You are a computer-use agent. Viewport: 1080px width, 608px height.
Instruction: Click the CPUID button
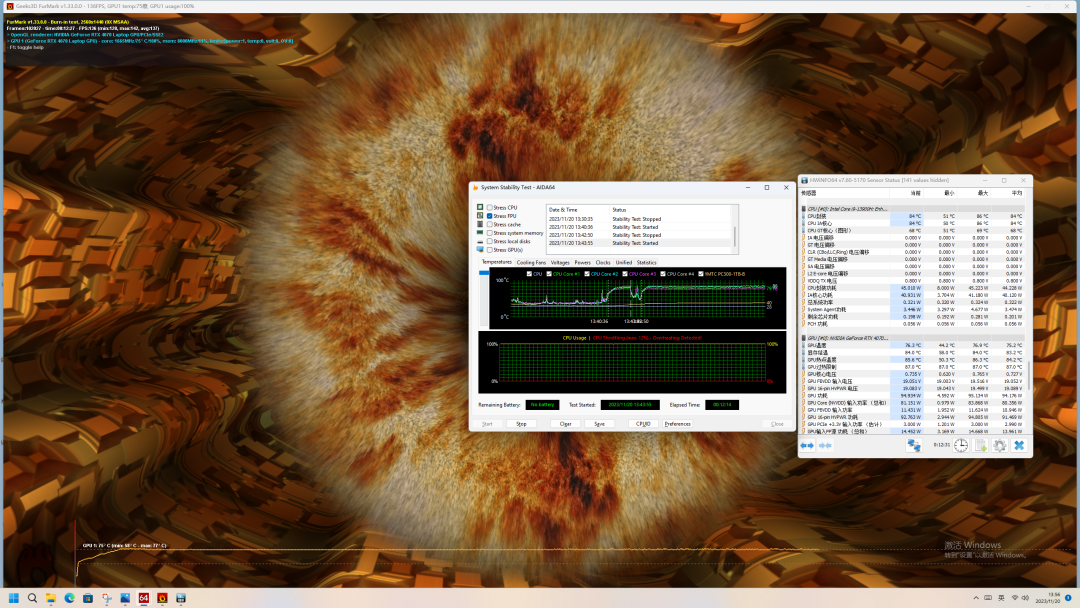643,424
